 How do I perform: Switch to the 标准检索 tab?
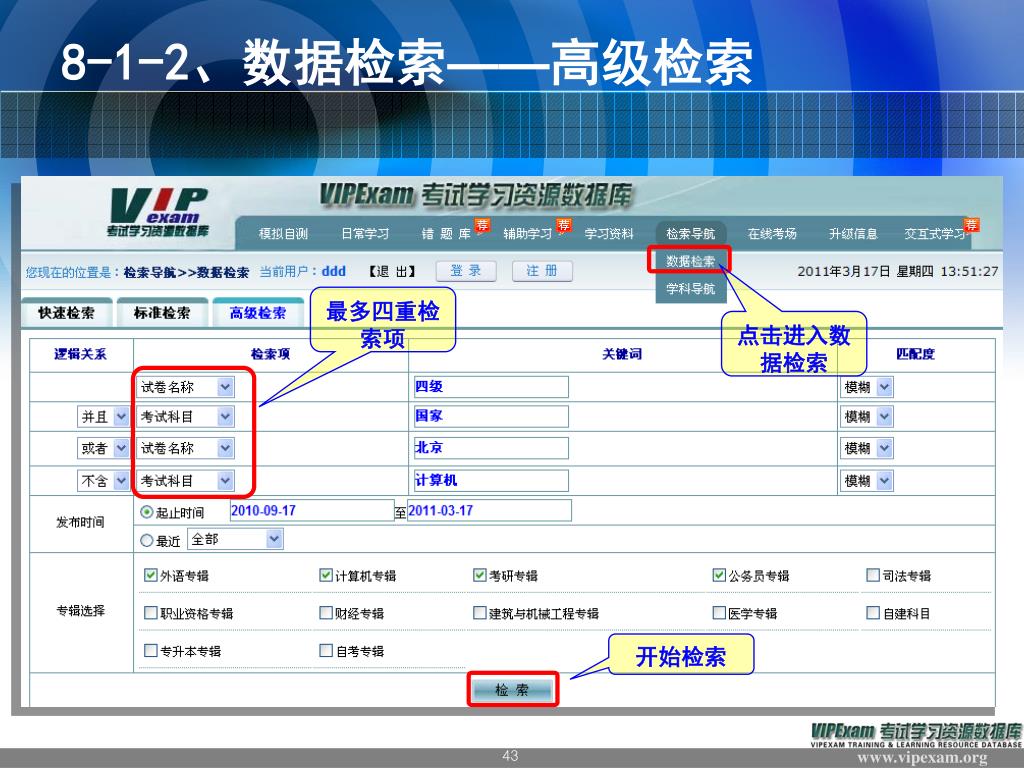click(162, 313)
